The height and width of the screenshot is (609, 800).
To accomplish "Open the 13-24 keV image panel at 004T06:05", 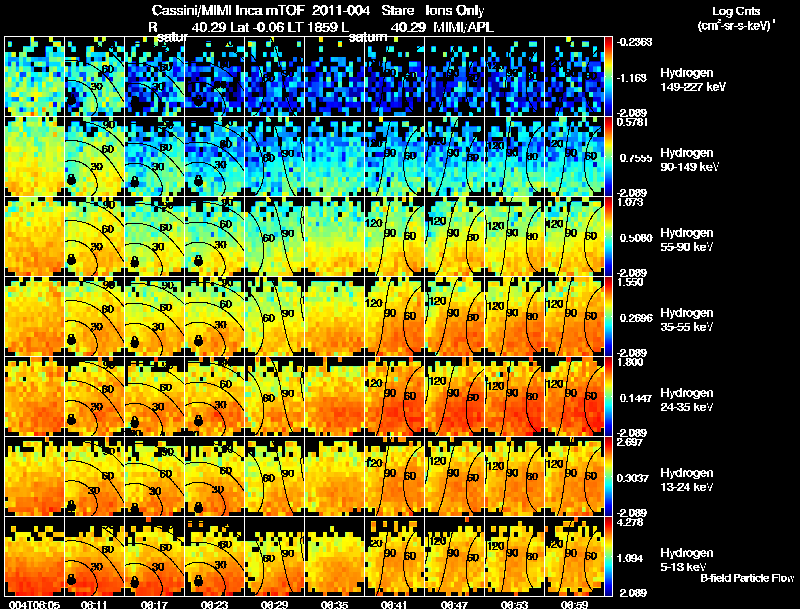I will [34, 477].
